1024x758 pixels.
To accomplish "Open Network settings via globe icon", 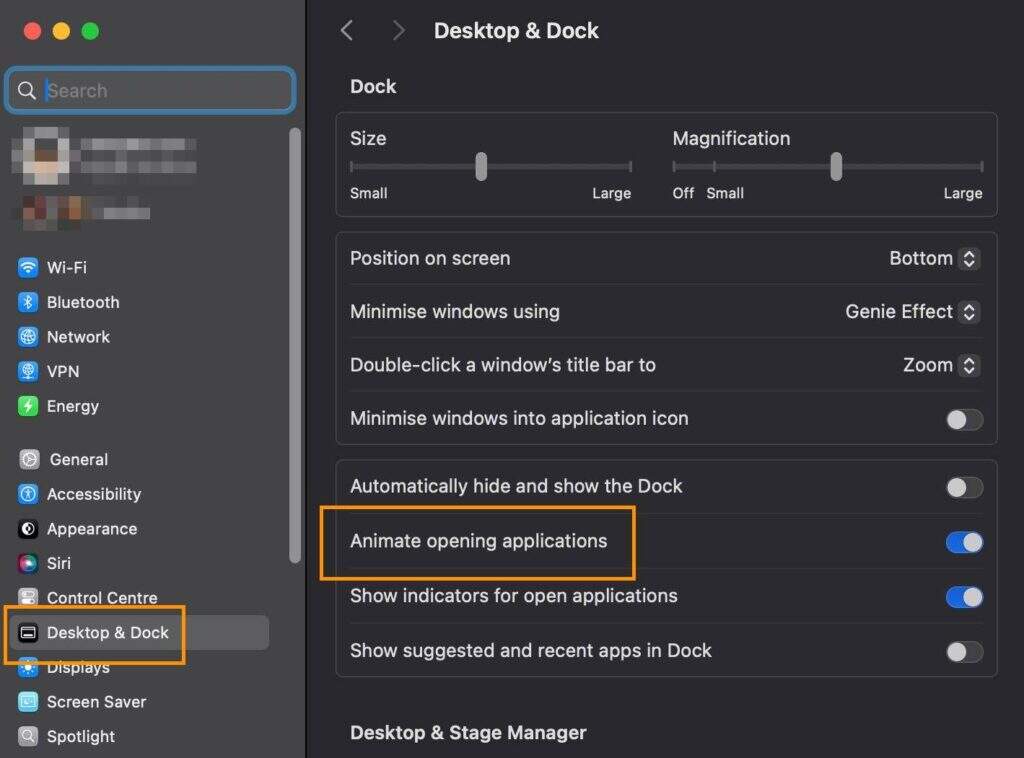I will 28,337.
